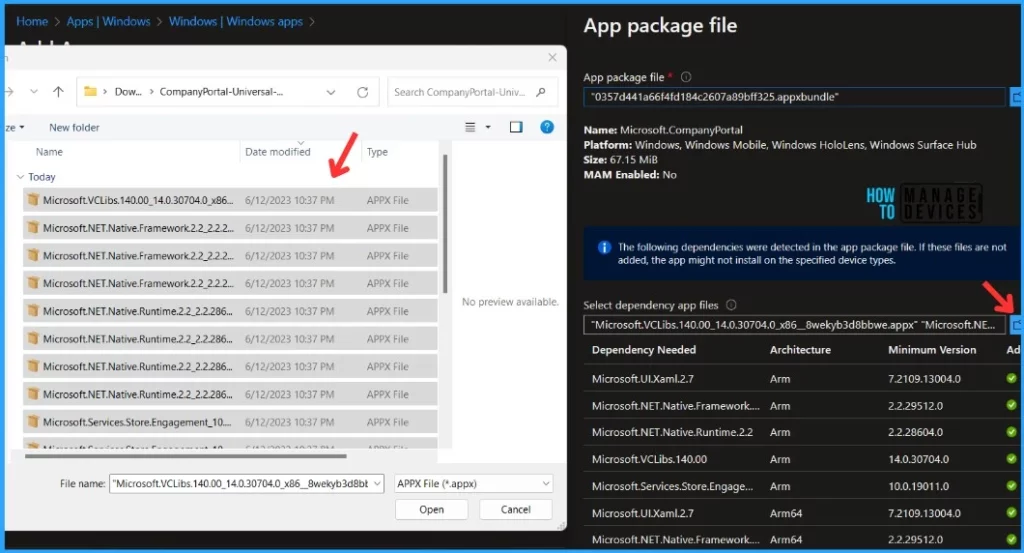Click the Select dependency app files input field
The width and height of the screenshot is (1024, 553).
[794, 324]
